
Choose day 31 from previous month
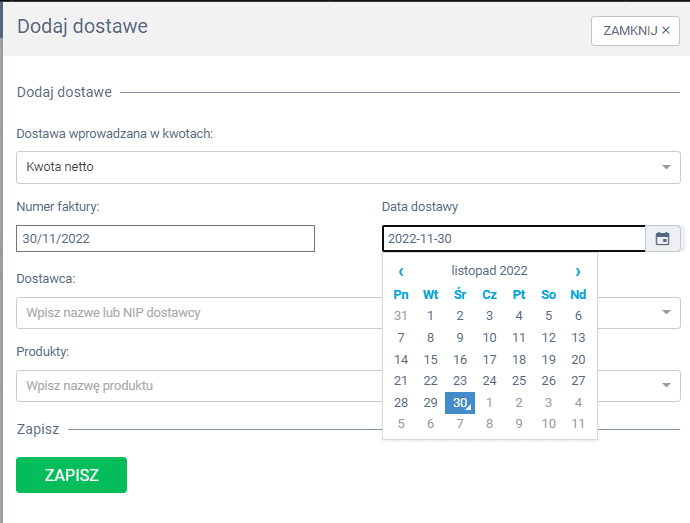click(401, 316)
